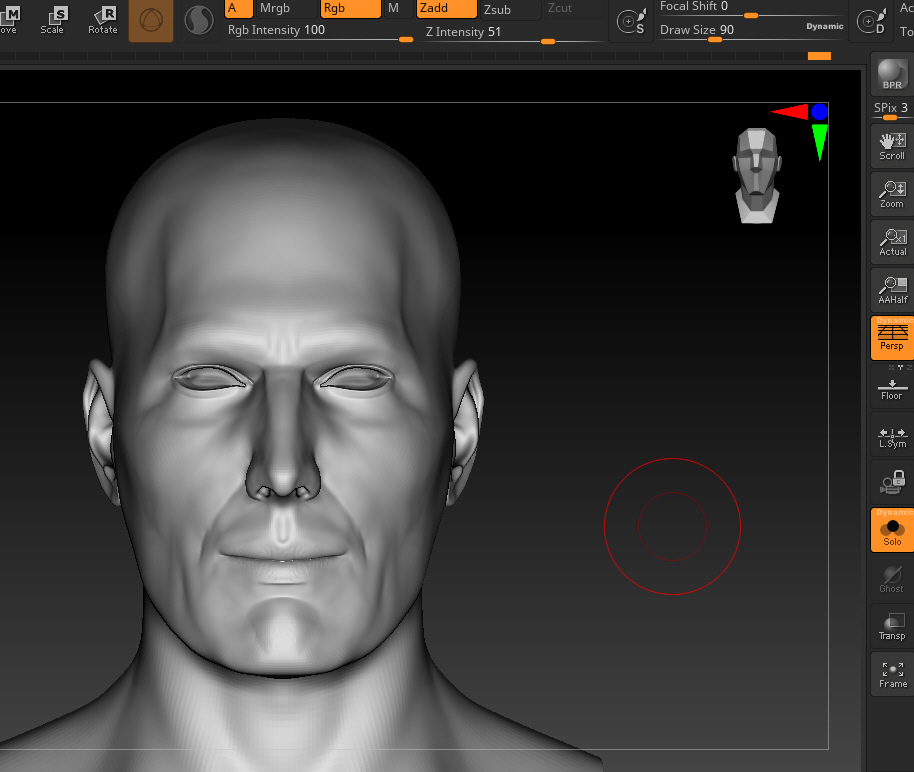The image size is (914, 772).
Task: Toggle the Rgb color mode
Action: (x=350, y=8)
